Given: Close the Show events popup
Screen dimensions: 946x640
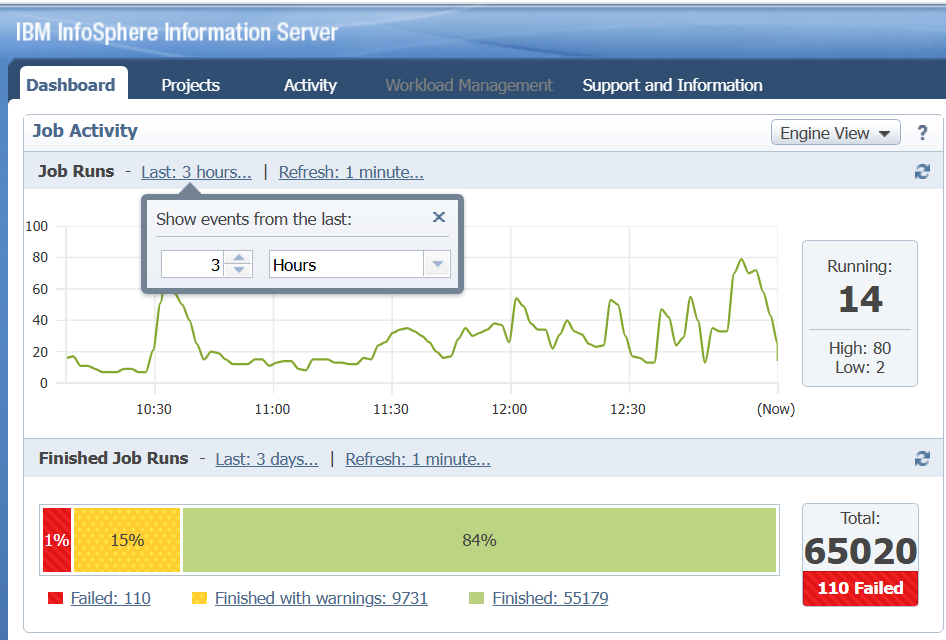Looking at the screenshot, I should 438,218.
